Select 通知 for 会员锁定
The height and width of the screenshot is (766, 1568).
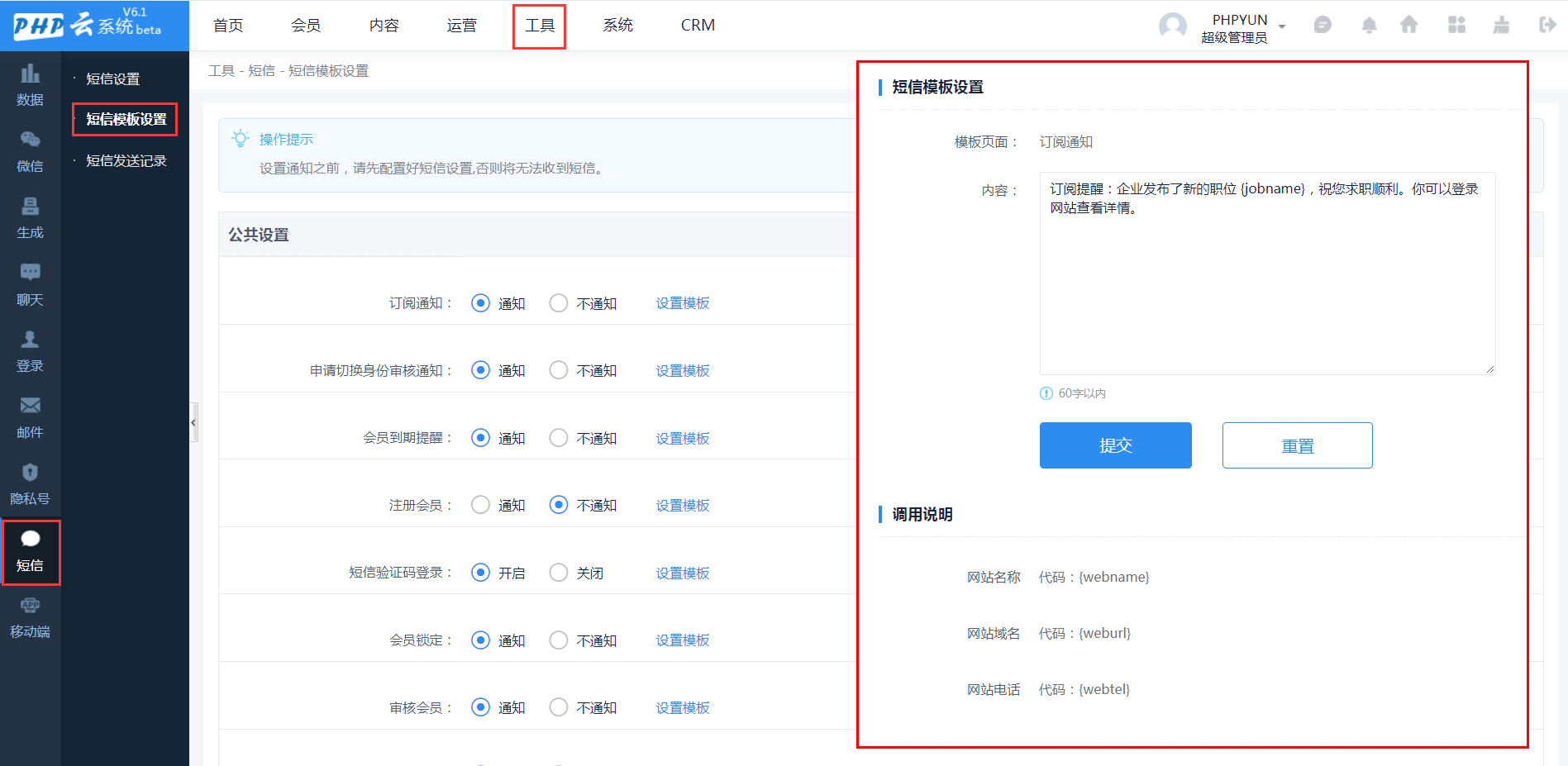tap(480, 640)
